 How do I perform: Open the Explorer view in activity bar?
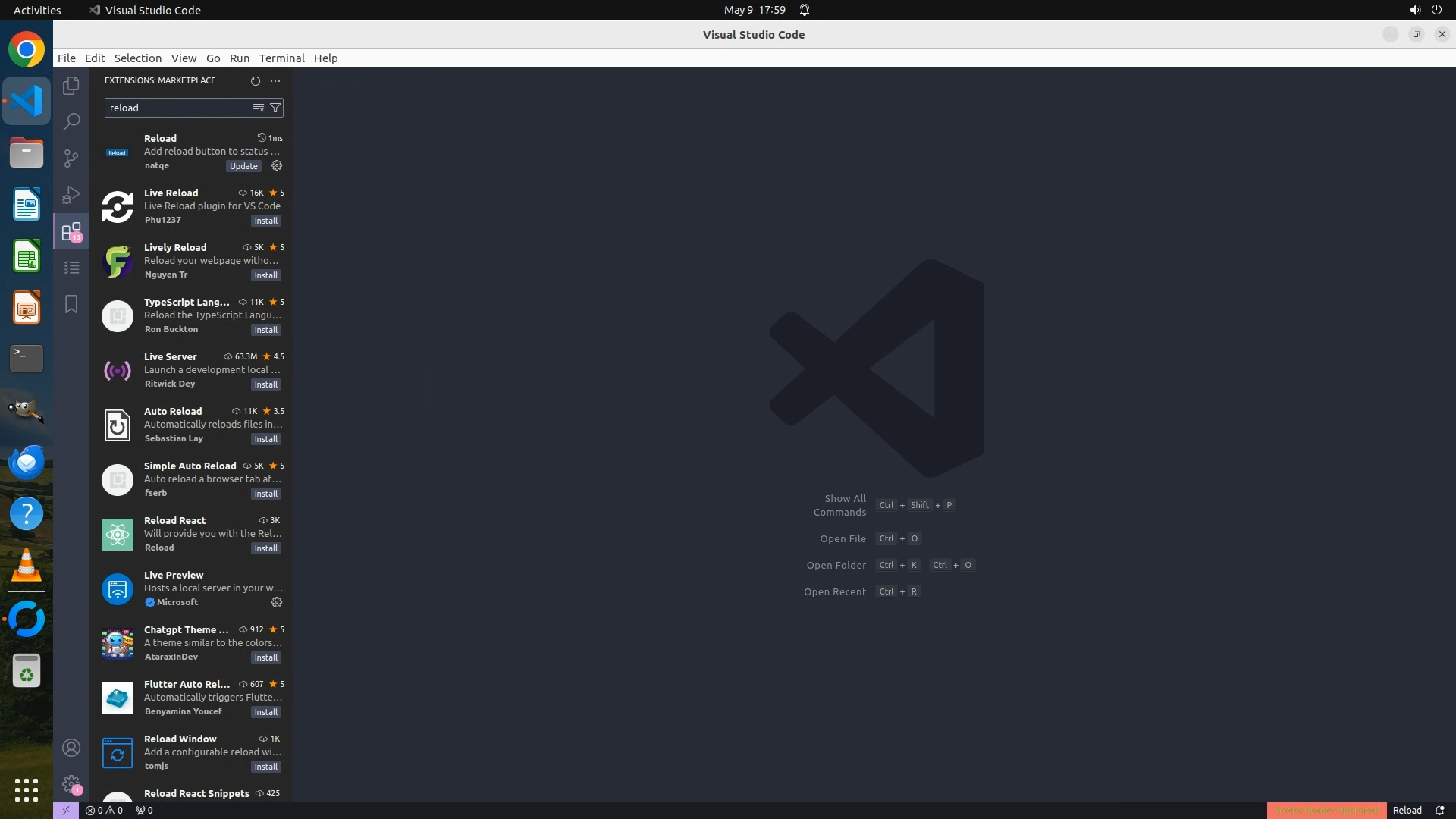click(x=71, y=86)
